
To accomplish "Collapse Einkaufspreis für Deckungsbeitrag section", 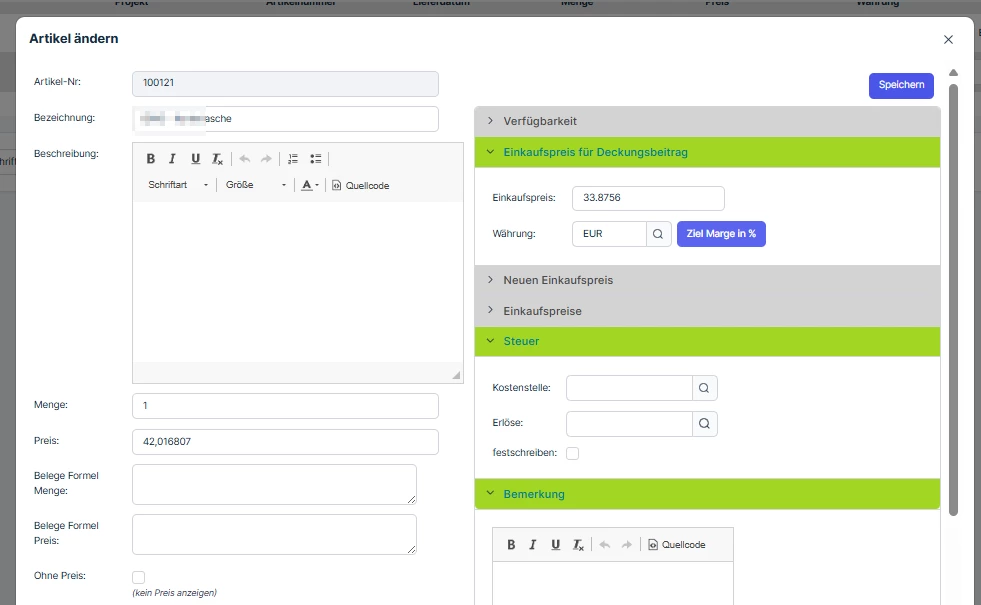I will pos(708,152).
